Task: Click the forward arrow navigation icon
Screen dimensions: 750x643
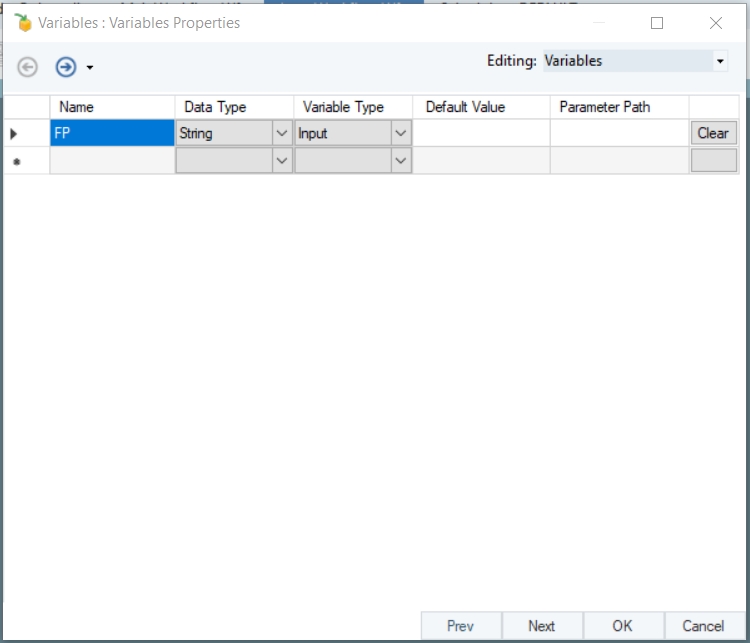Action: pyautogui.click(x=66, y=67)
